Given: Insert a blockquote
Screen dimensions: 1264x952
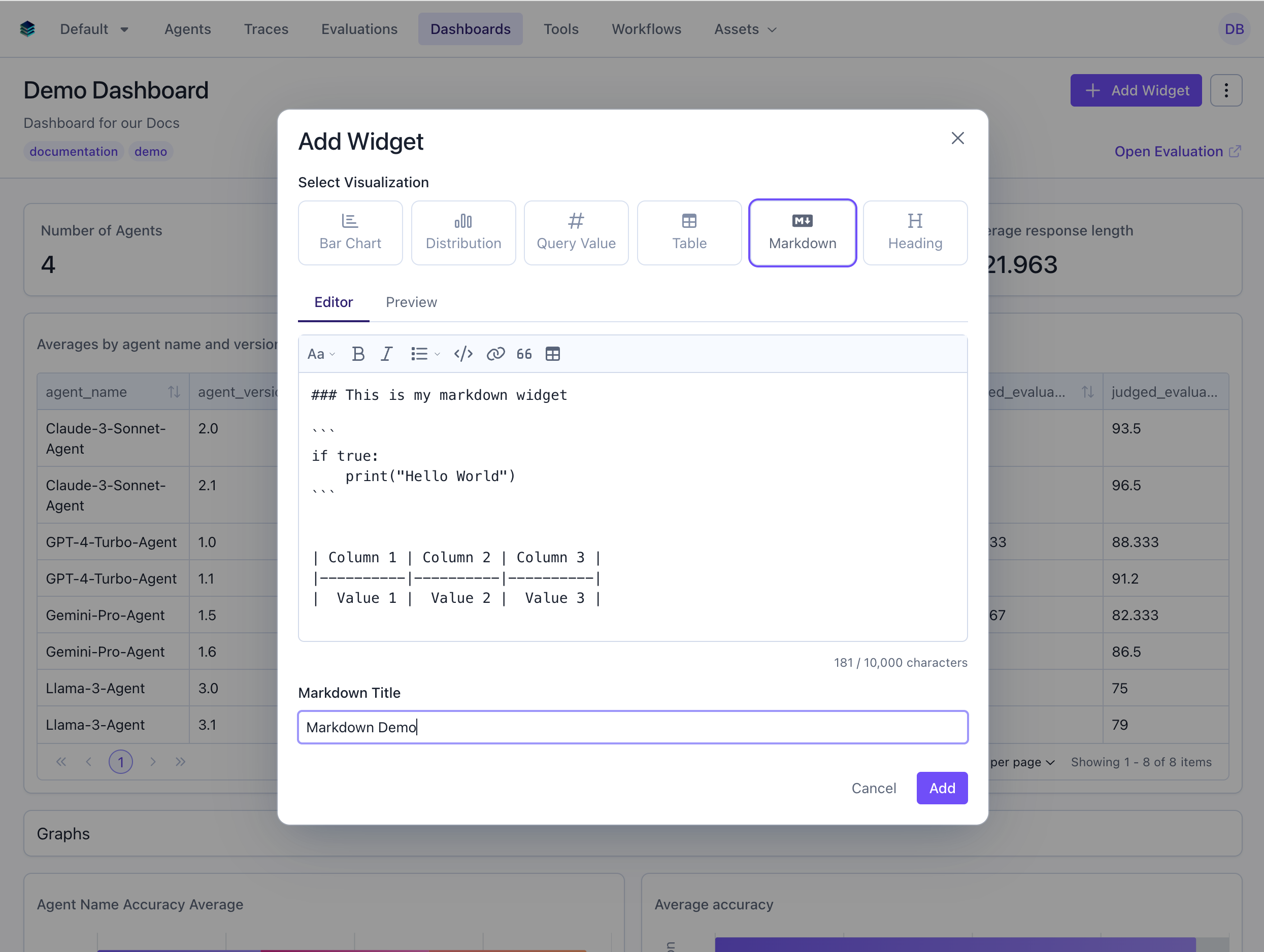Looking at the screenshot, I should [x=523, y=354].
